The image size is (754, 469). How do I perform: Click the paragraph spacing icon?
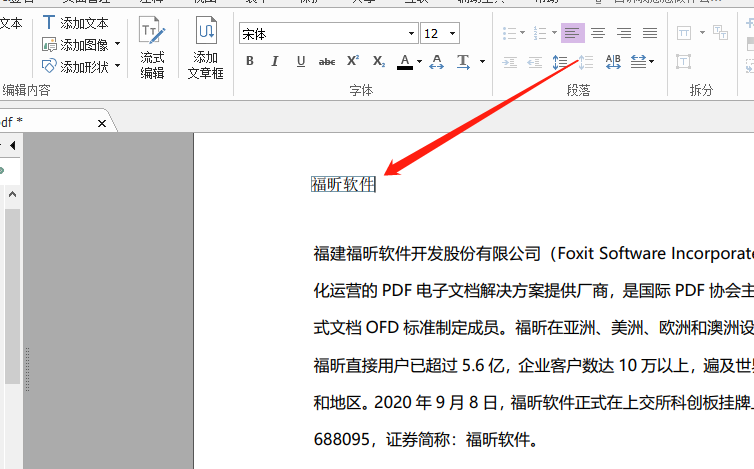pos(586,62)
